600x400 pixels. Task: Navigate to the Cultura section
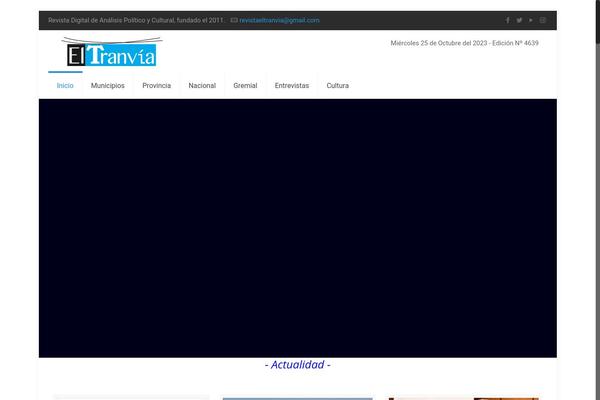pyautogui.click(x=338, y=85)
